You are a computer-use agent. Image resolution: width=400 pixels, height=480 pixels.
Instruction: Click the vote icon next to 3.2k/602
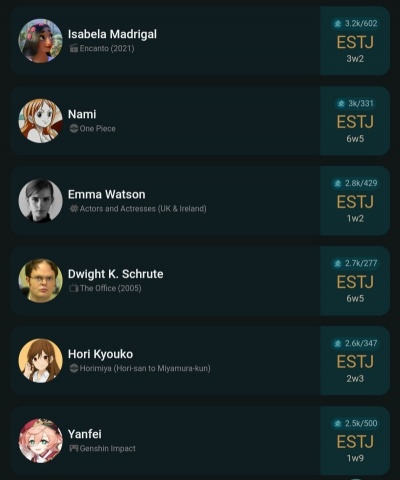[x=338, y=24]
